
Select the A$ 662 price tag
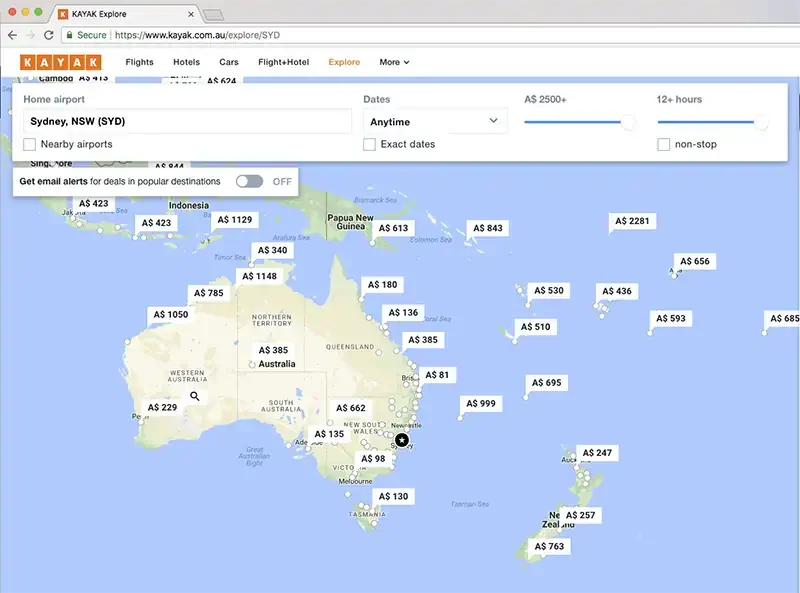pos(351,408)
